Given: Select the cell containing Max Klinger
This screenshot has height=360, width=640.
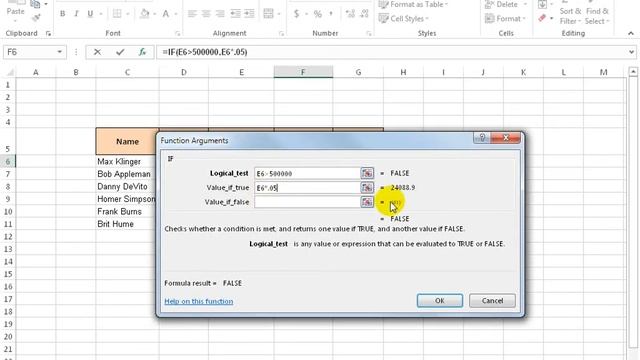Looking at the screenshot, I should point(127,161).
